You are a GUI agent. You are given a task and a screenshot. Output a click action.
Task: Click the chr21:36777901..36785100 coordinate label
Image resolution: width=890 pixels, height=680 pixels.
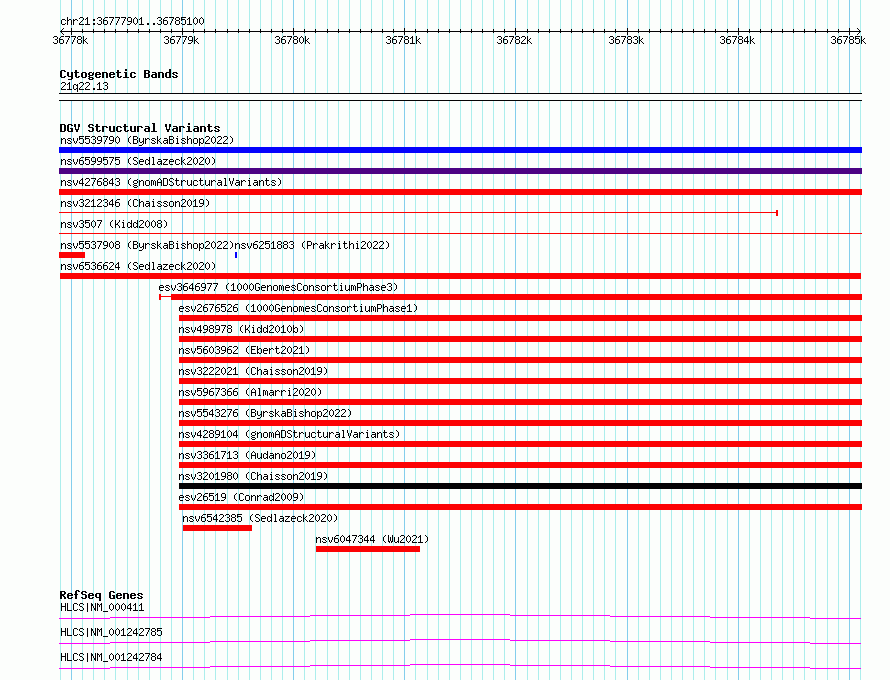coord(132,22)
